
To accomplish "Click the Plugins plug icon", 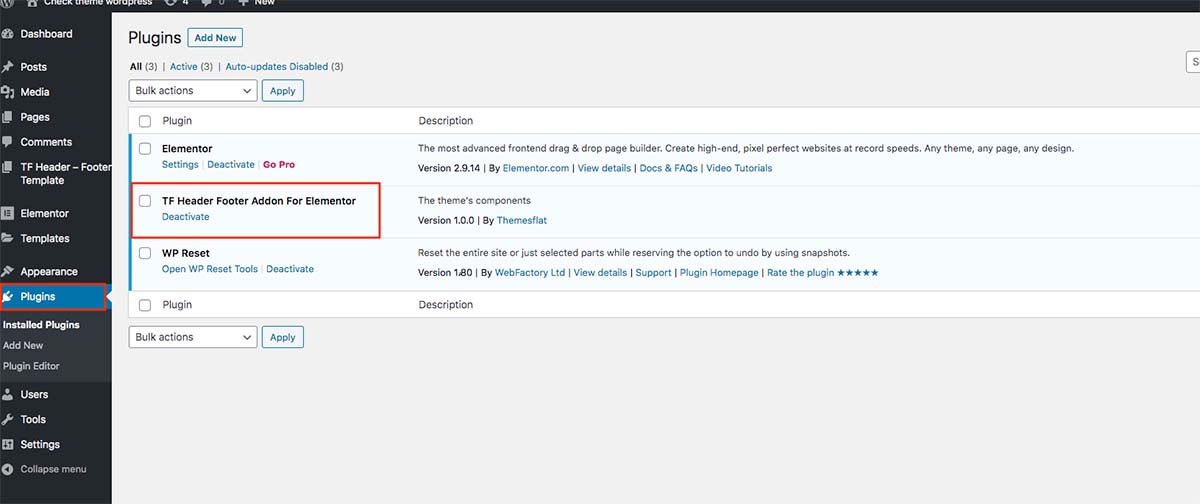I will pyautogui.click(x=9, y=296).
